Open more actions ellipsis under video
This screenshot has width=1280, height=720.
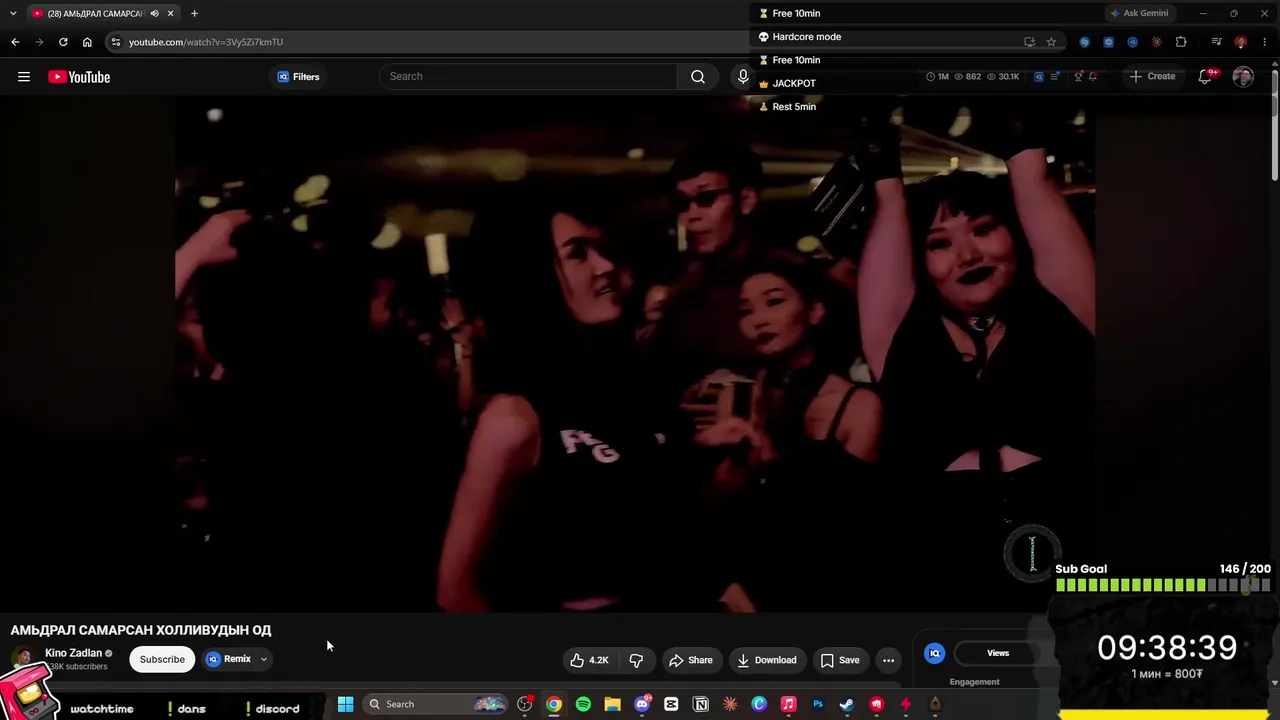point(888,660)
